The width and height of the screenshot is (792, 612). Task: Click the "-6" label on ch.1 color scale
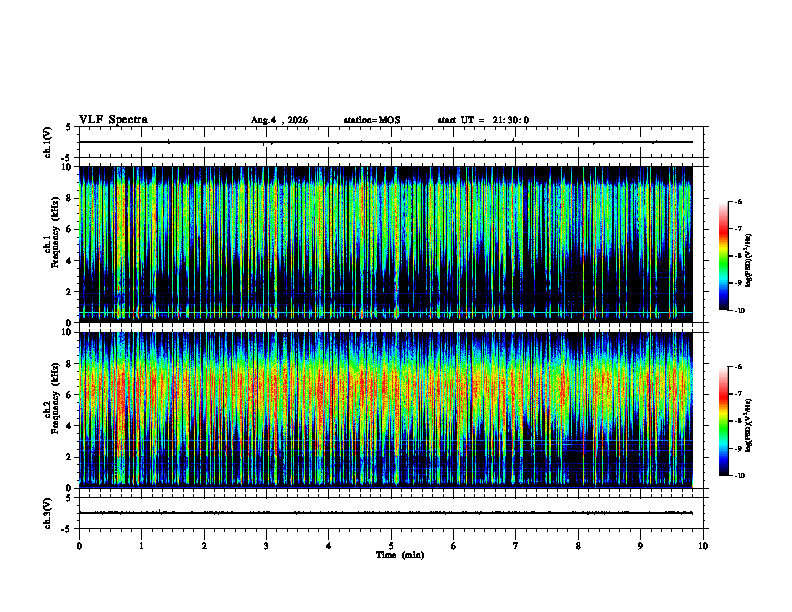tap(738, 201)
